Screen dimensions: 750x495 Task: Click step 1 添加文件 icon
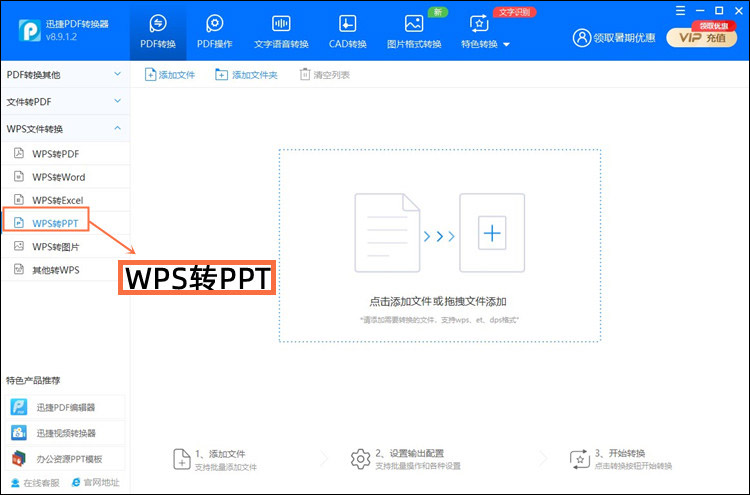click(x=182, y=459)
